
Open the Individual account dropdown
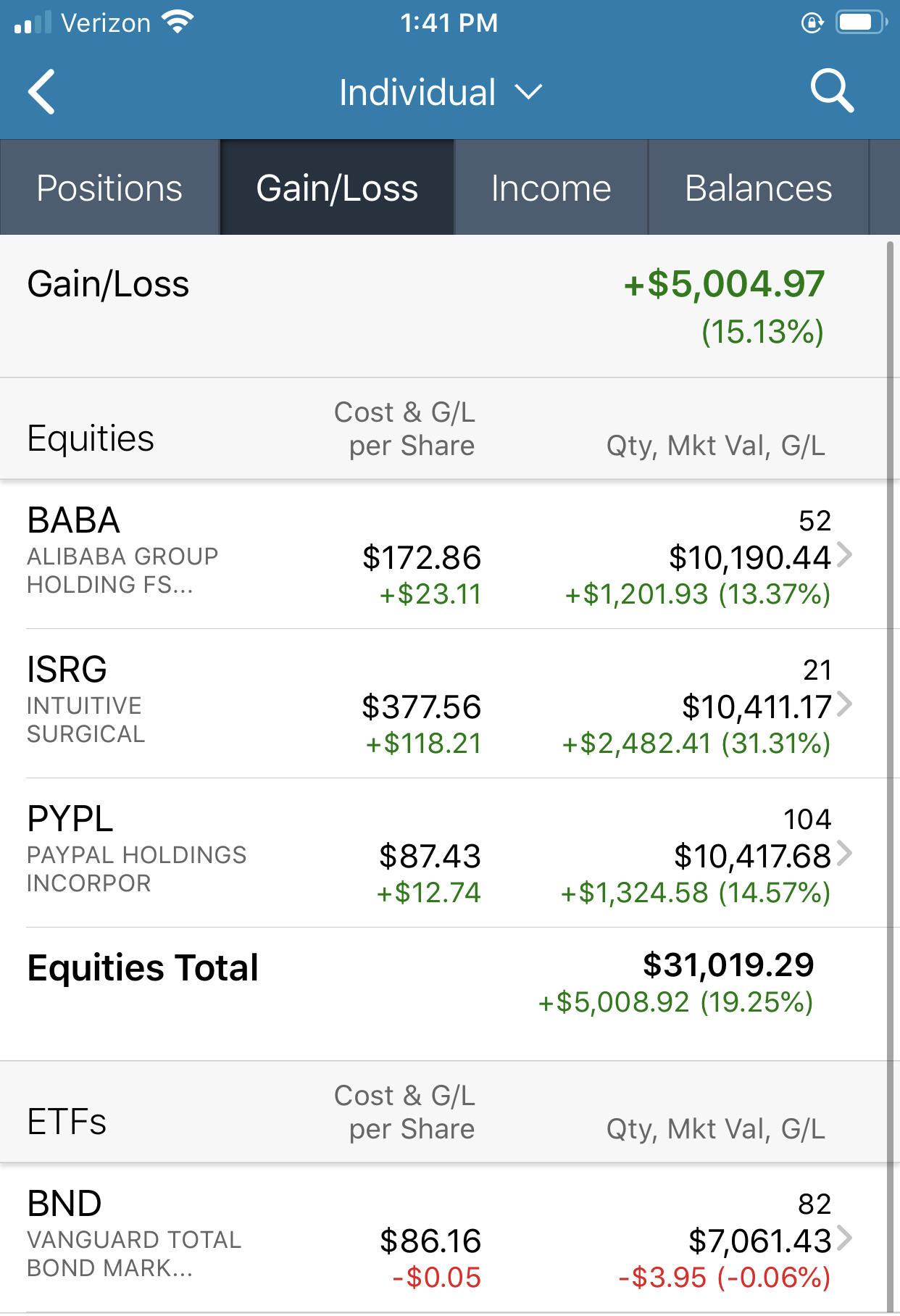click(x=441, y=93)
